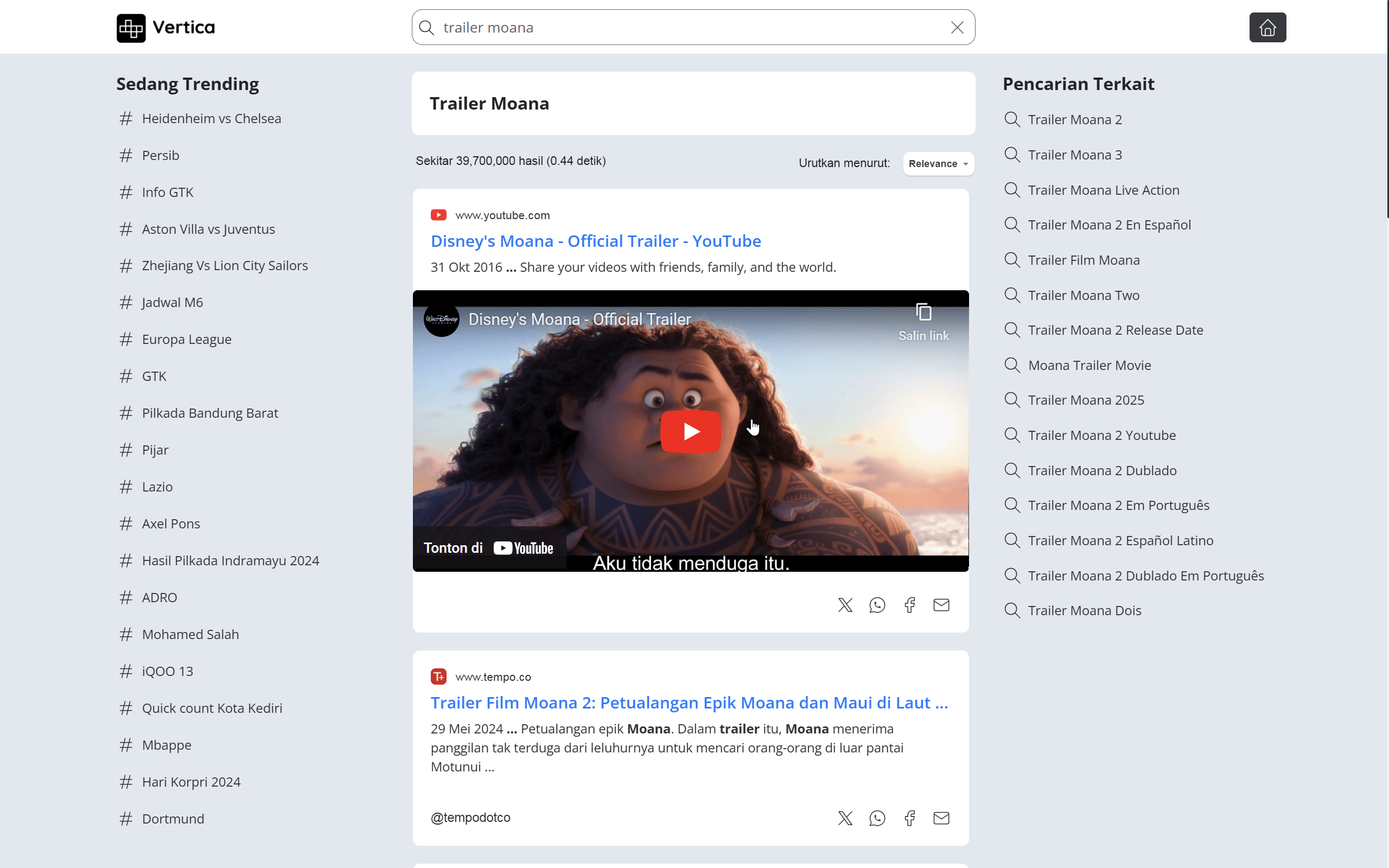Clear the search field with X icon
This screenshot has width=1389, height=868.
[957, 28]
